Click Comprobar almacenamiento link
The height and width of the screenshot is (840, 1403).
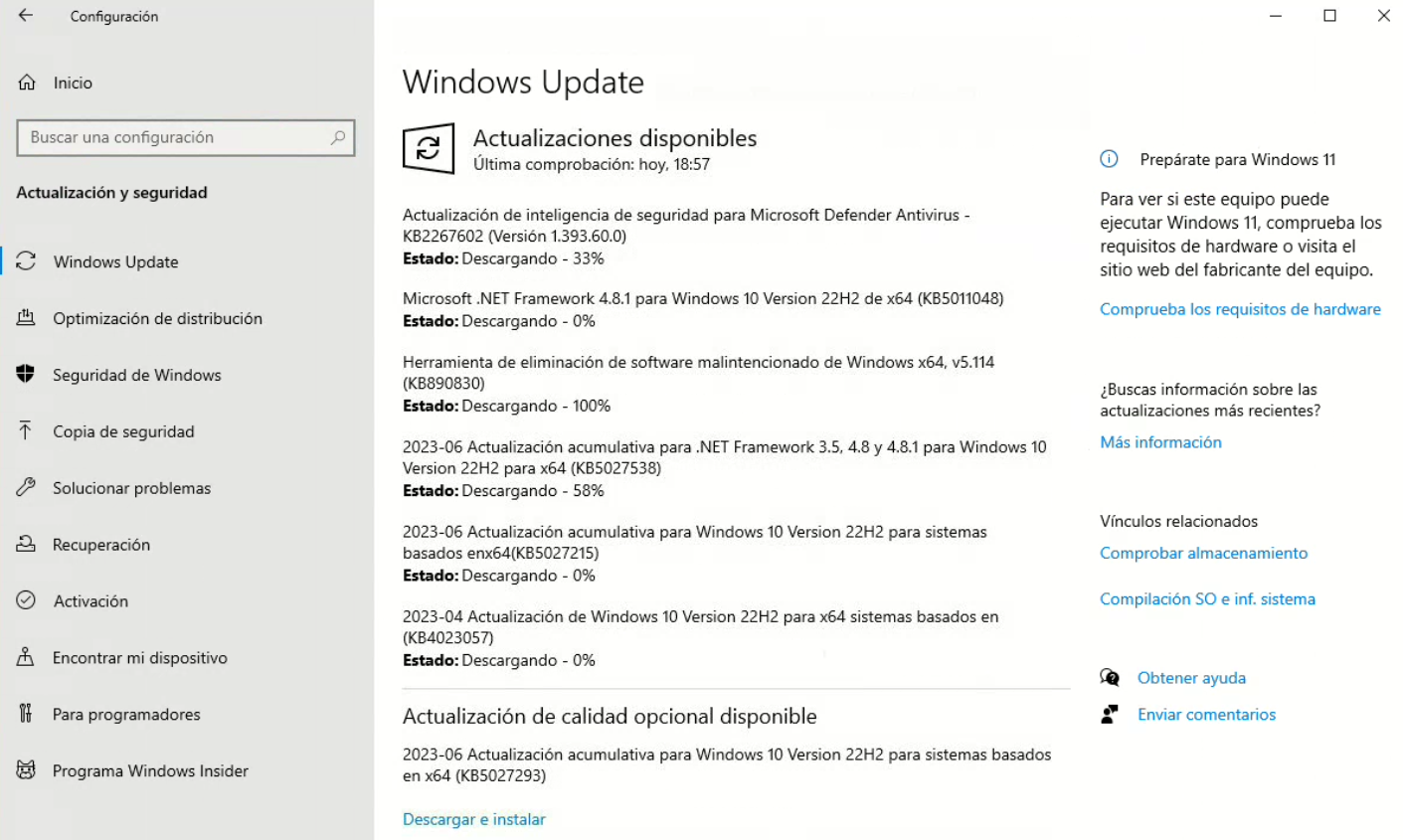(x=1203, y=553)
